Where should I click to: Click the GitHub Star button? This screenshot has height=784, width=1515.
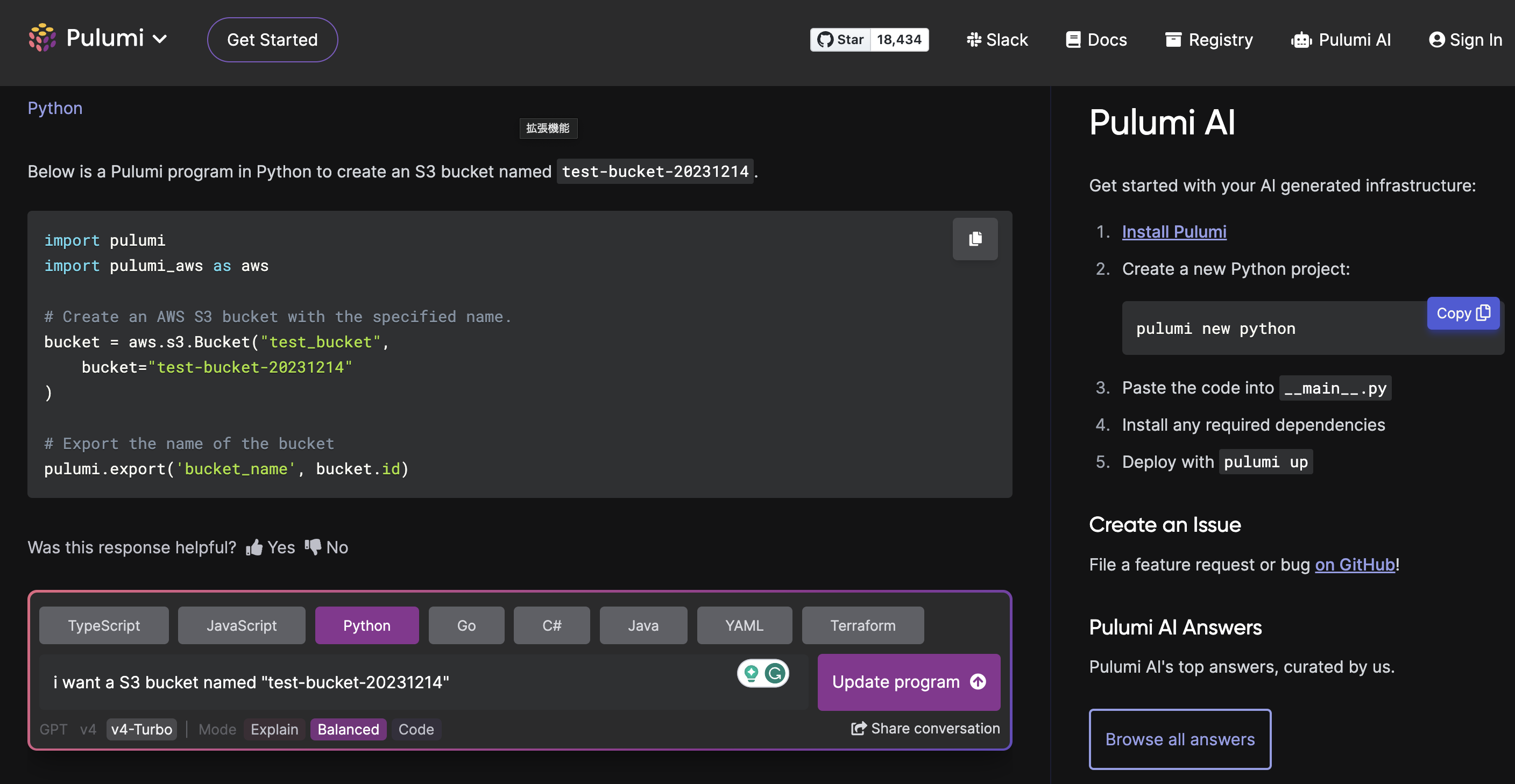click(840, 39)
